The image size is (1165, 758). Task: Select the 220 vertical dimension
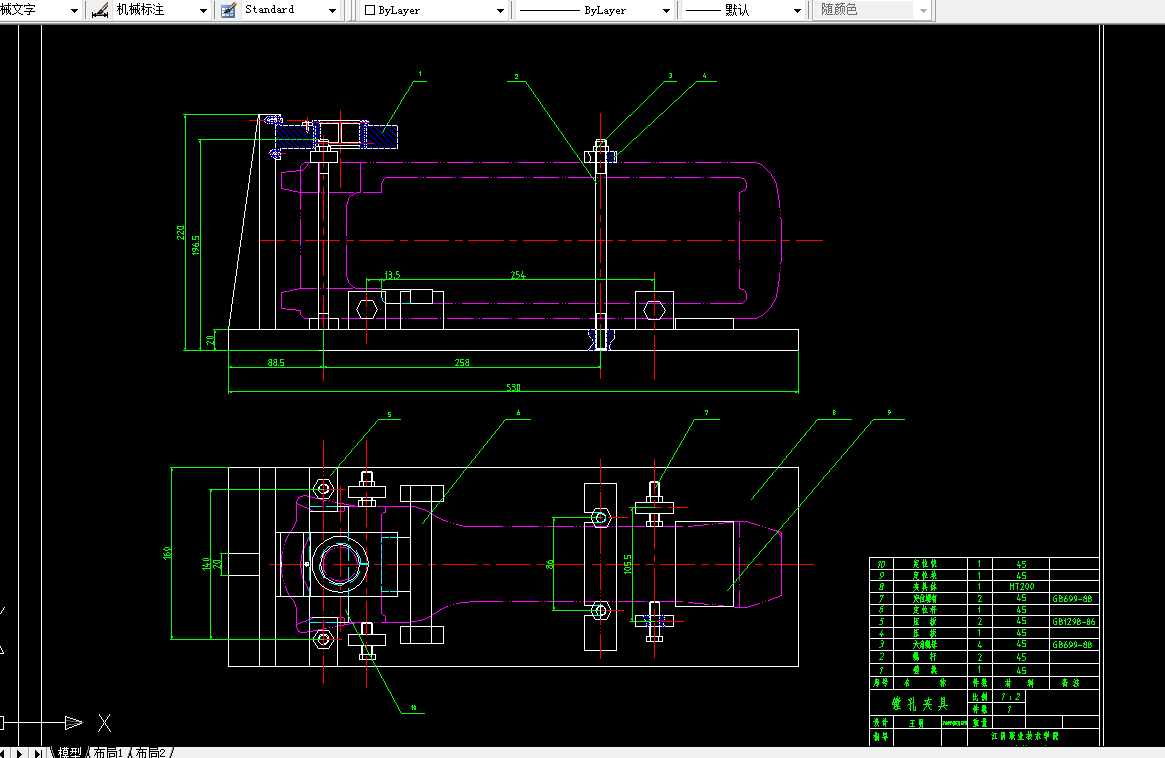[x=181, y=233]
